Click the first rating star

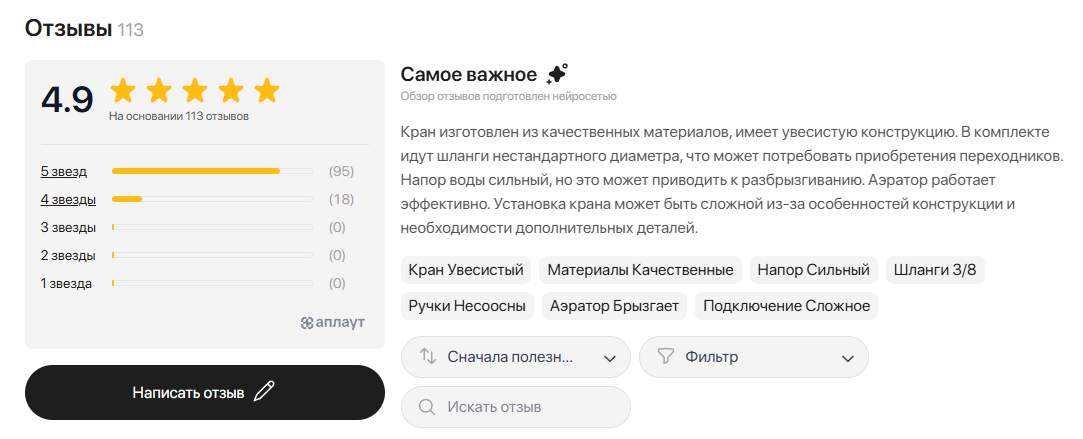click(124, 90)
